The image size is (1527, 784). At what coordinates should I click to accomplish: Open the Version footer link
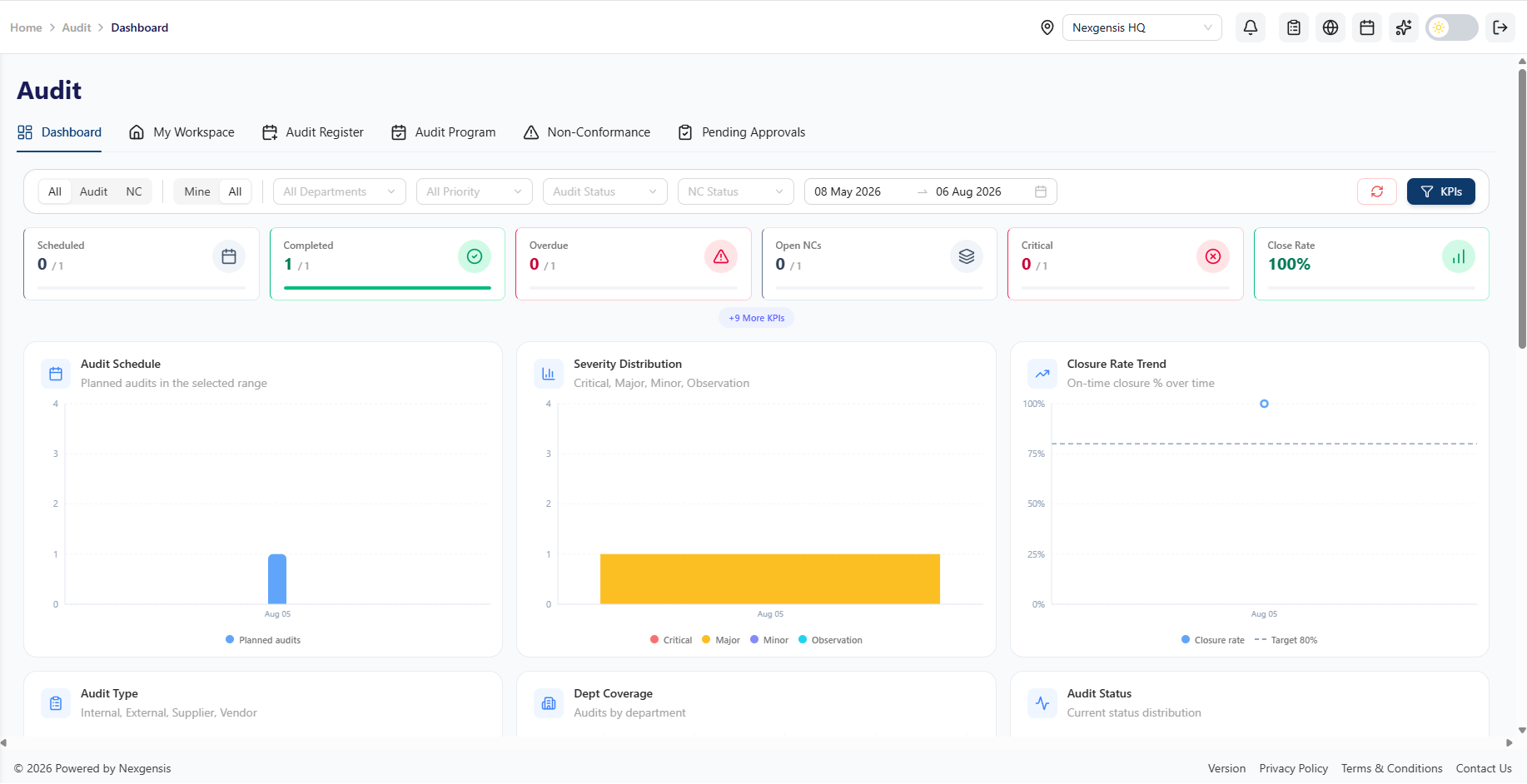1227,768
